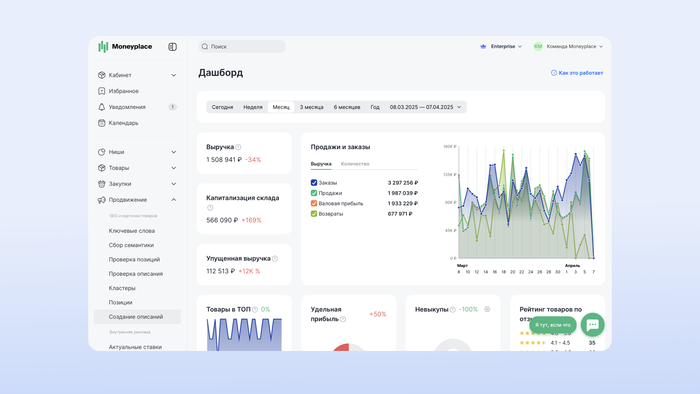Open Проверка описания in sidebar
The width and height of the screenshot is (700, 394).
coord(136,274)
